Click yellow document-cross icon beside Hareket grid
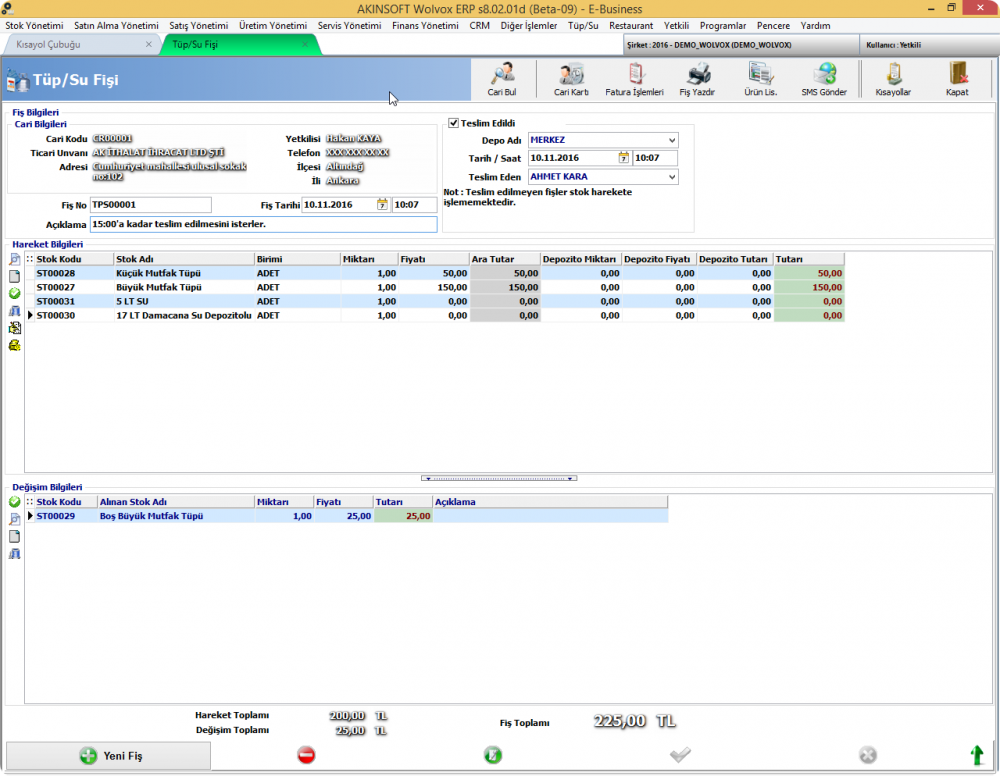1000x776 pixels. pos(15,328)
